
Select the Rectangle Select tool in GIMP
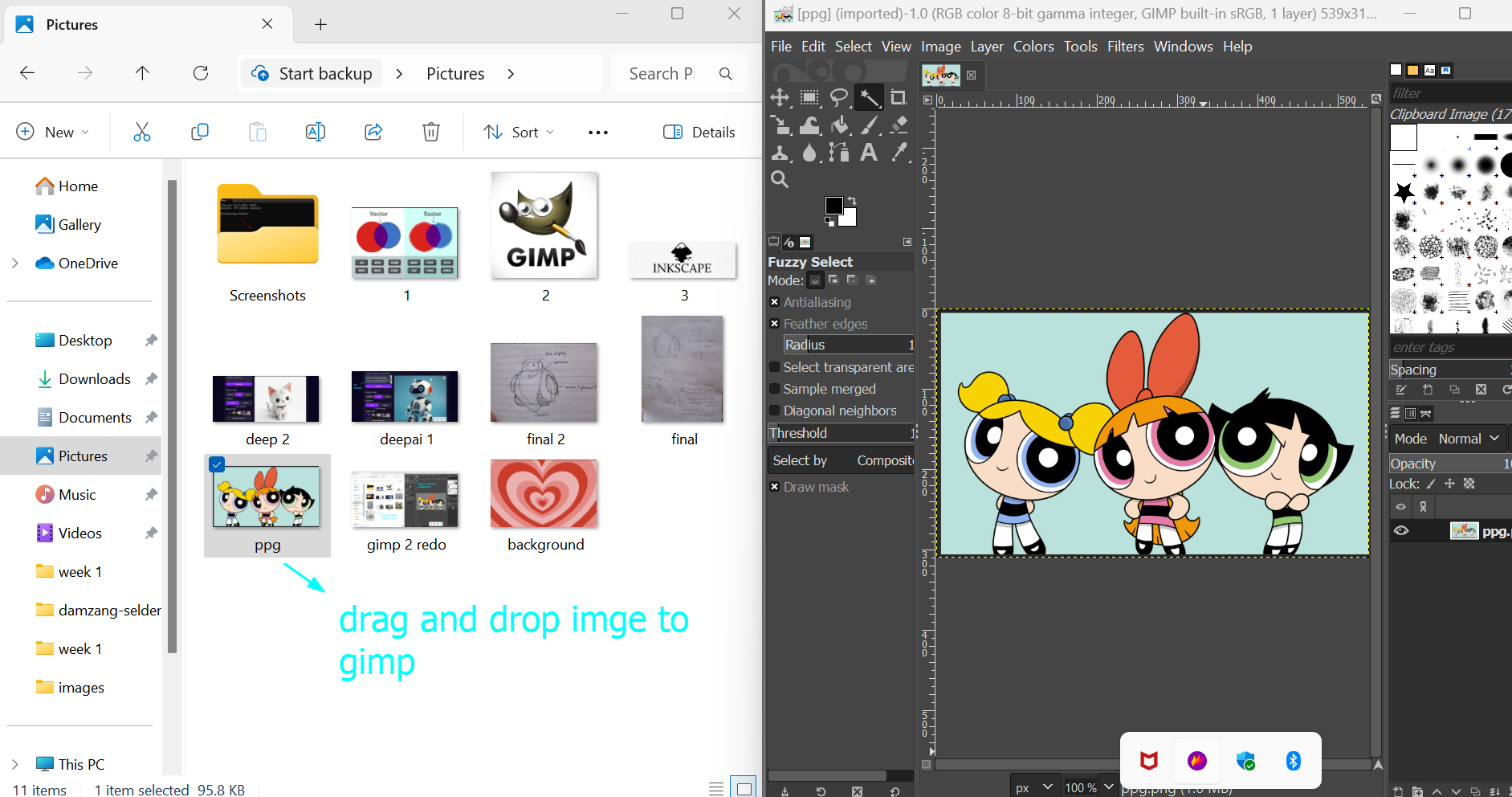coord(809,98)
